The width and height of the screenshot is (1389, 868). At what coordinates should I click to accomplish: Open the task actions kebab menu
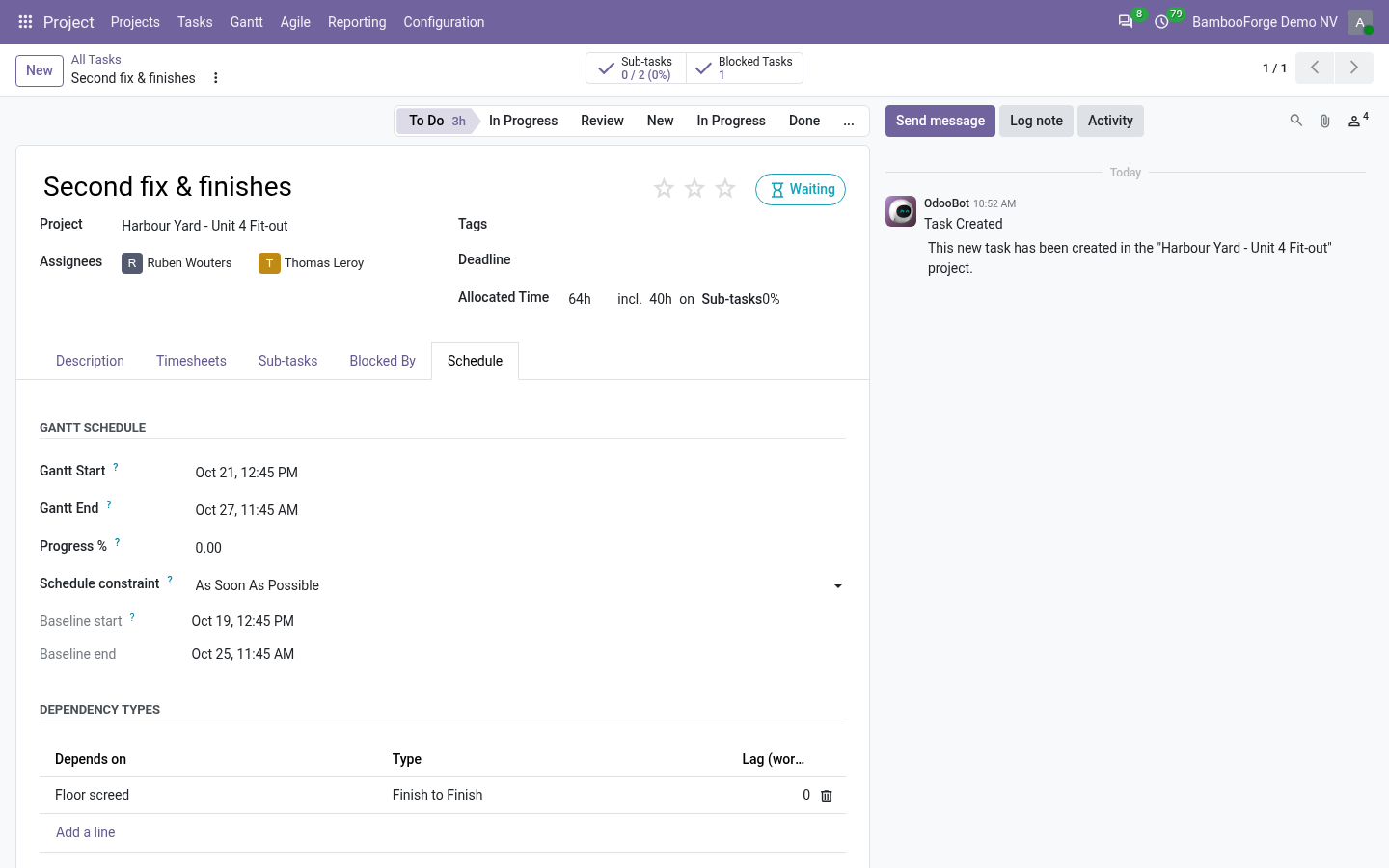tap(216, 78)
